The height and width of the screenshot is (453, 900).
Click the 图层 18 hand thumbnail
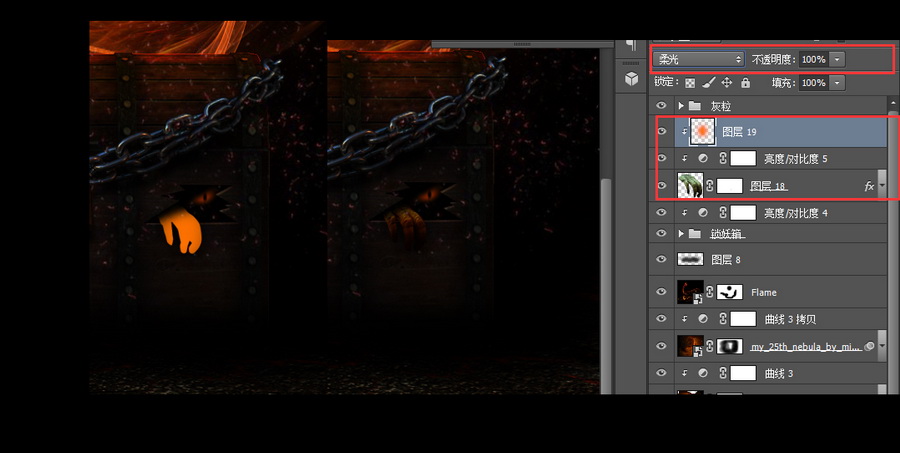[x=690, y=186]
